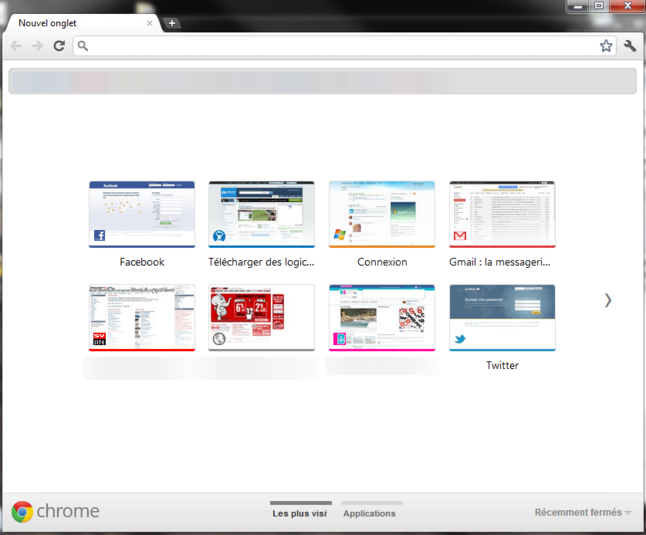
Task: Click the Télécharger des logic... label
Action: point(261,262)
